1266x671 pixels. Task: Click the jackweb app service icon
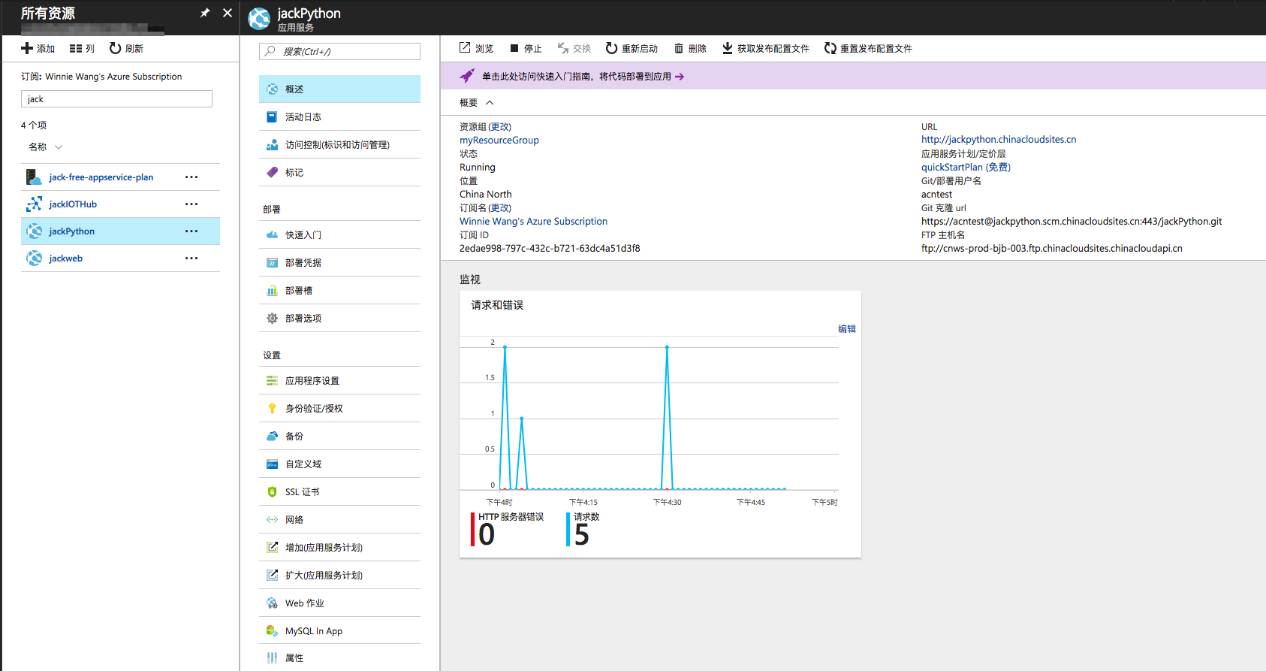tap(33, 258)
